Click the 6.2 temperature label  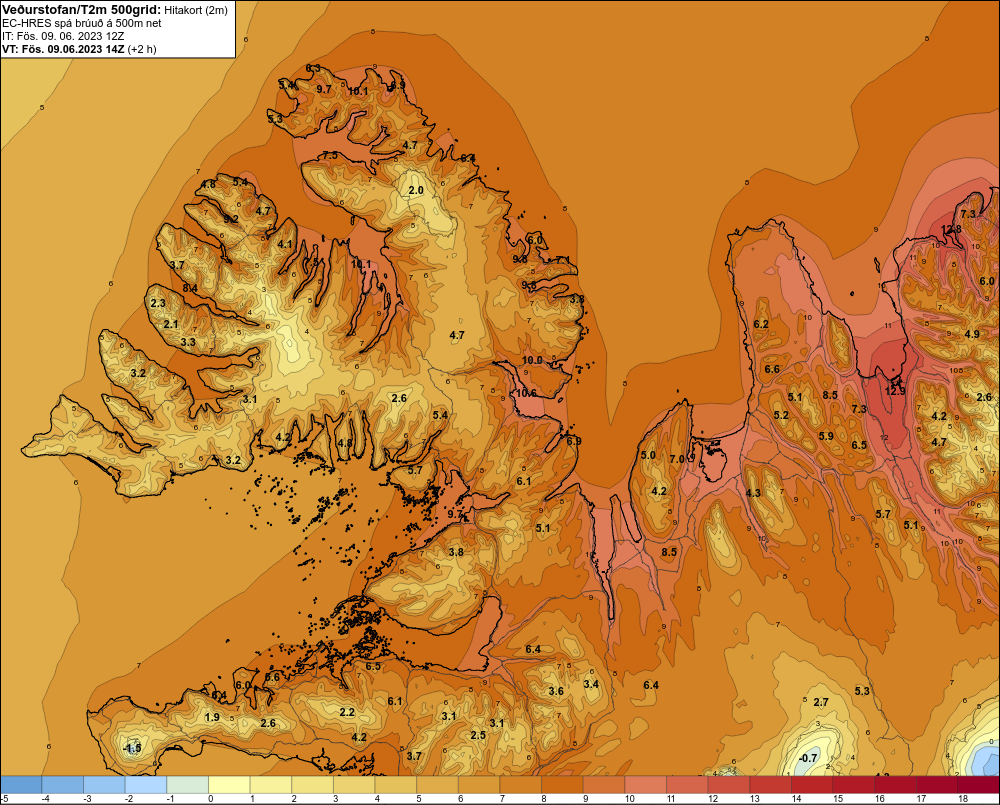761,324
